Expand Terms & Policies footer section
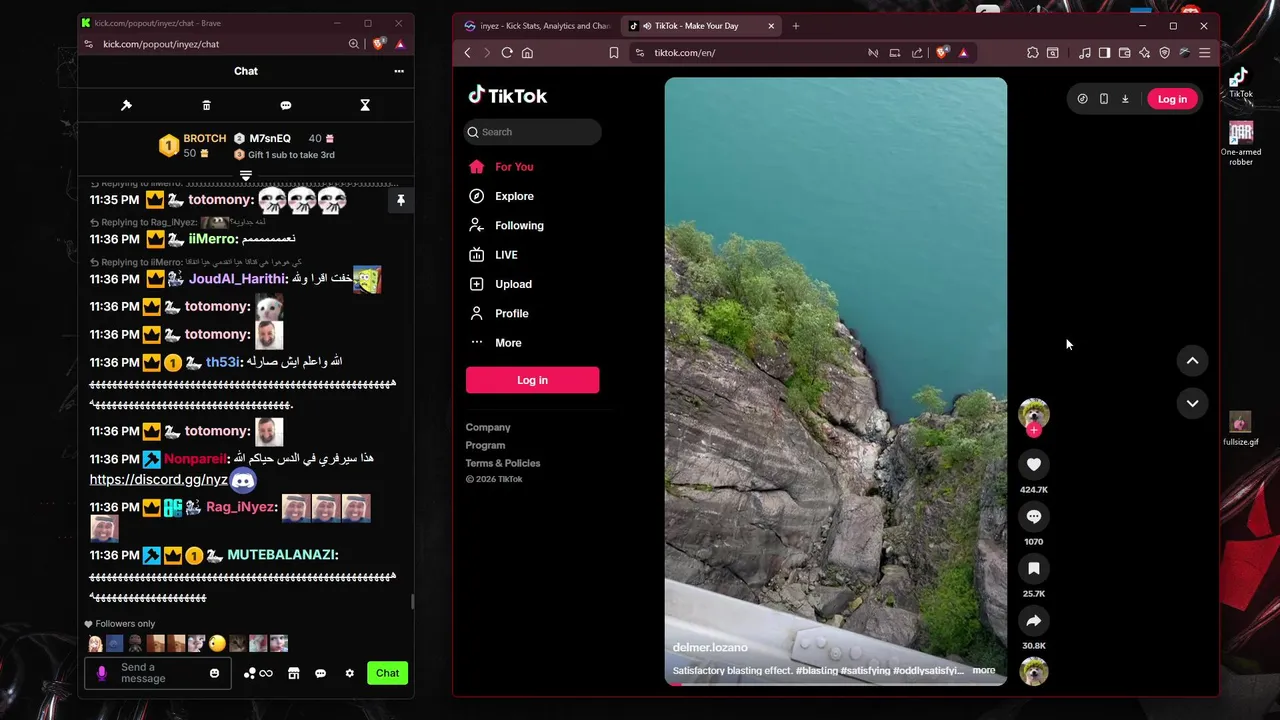The height and width of the screenshot is (720, 1280). pyautogui.click(x=503, y=463)
